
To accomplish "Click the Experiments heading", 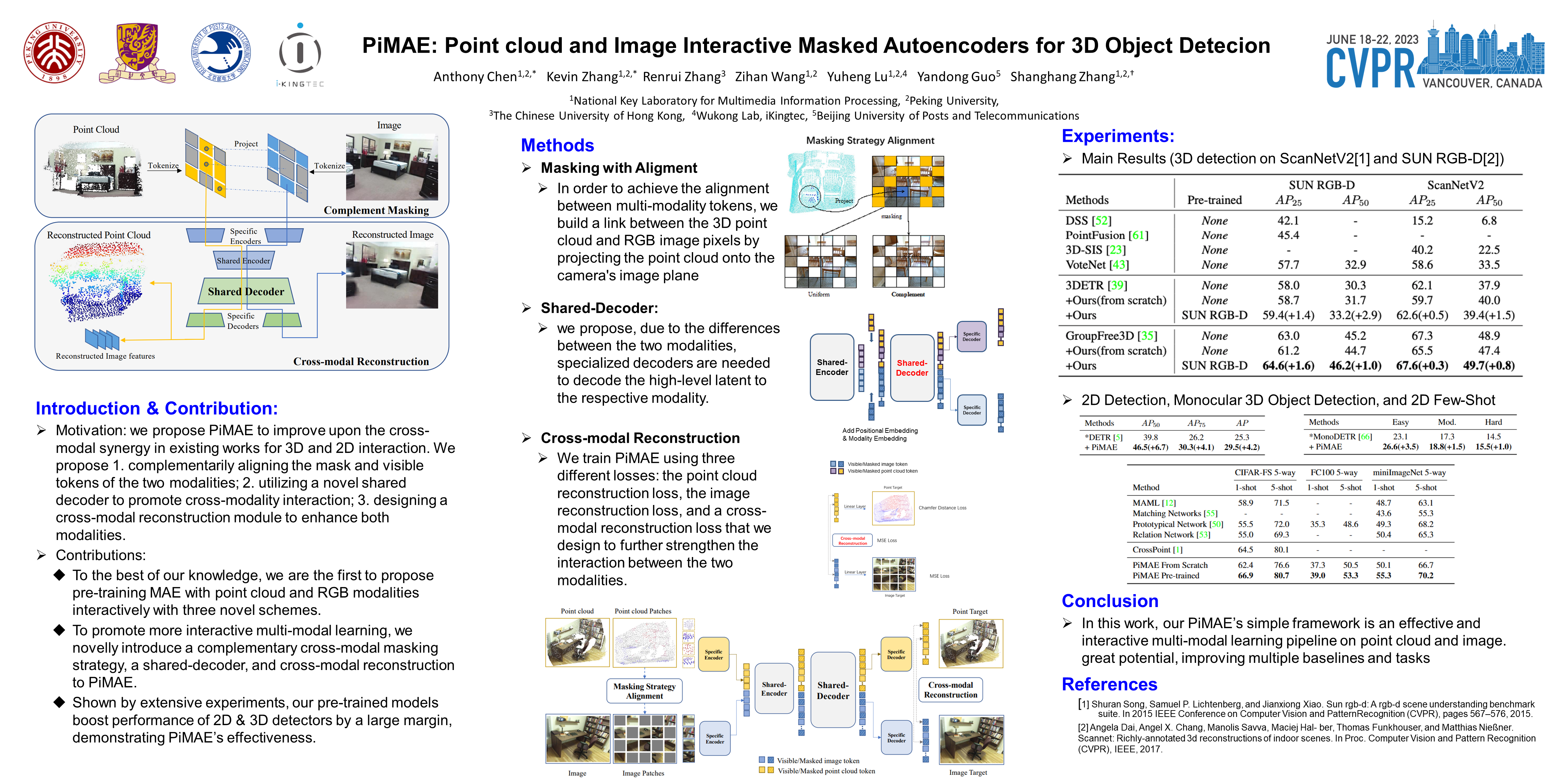I will coord(1117,136).
